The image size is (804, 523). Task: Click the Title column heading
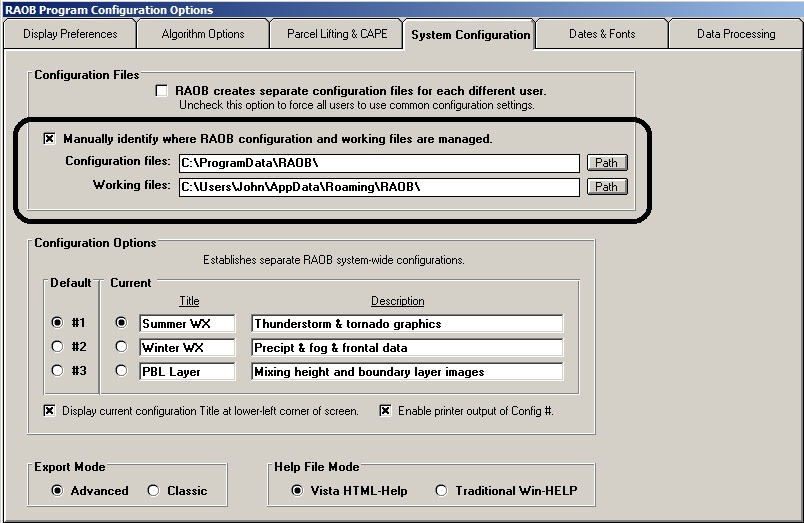(189, 301)
